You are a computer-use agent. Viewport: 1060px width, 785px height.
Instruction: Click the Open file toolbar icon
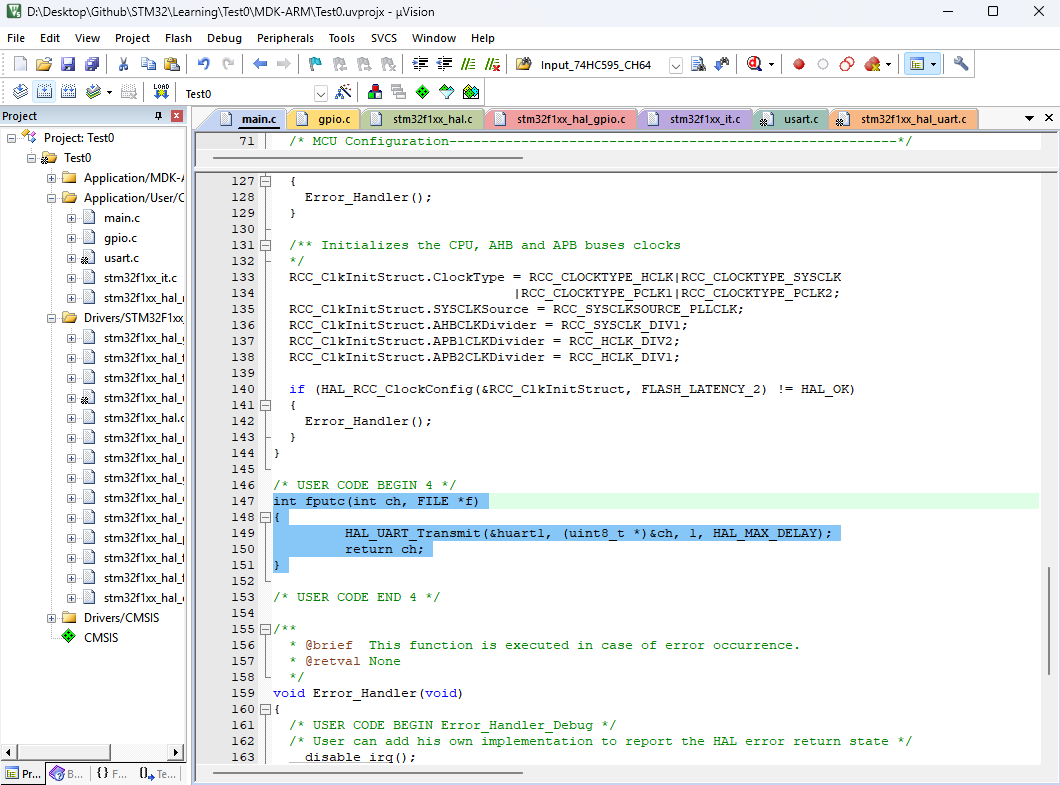click(44, 64)
